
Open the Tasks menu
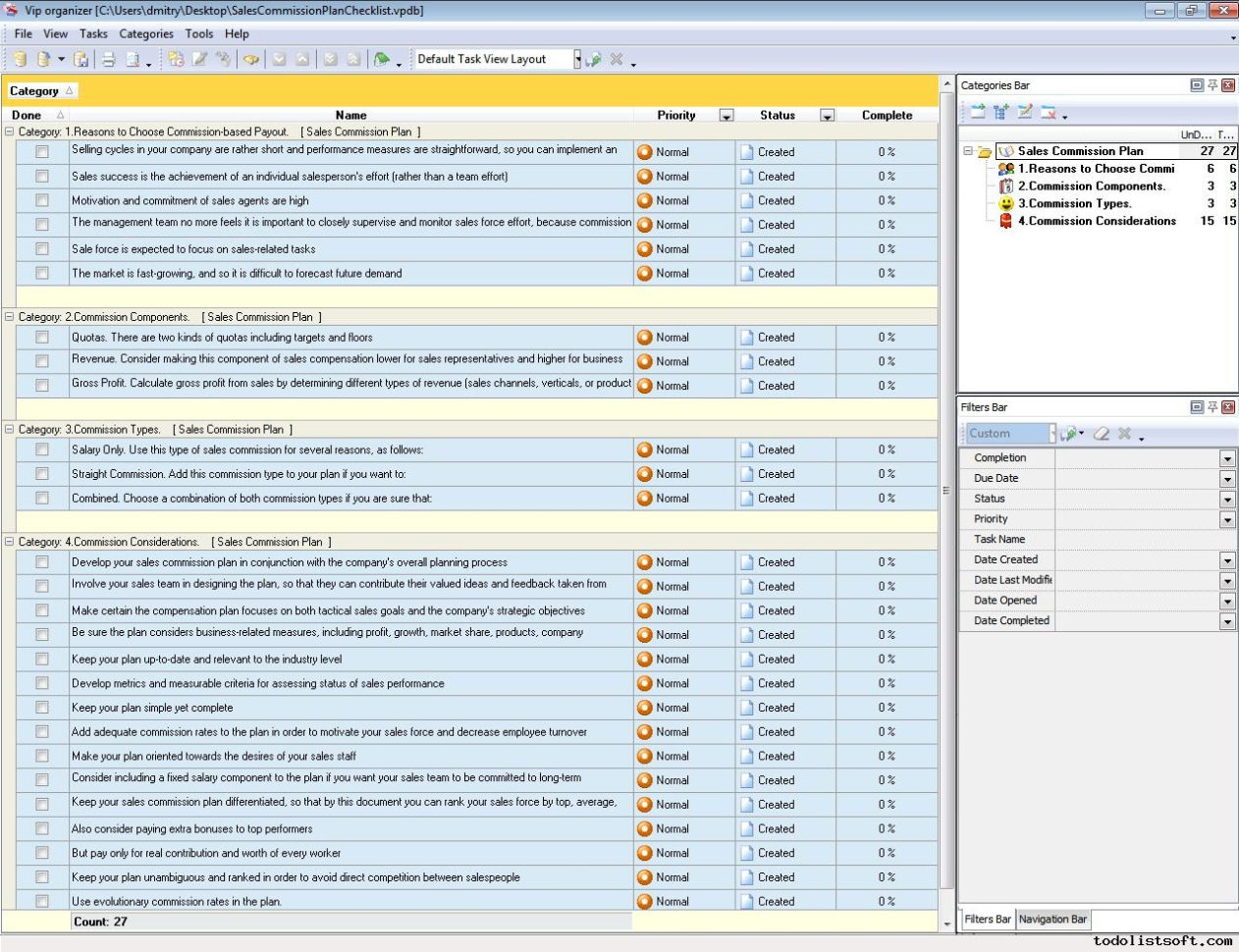pos(92,33)
